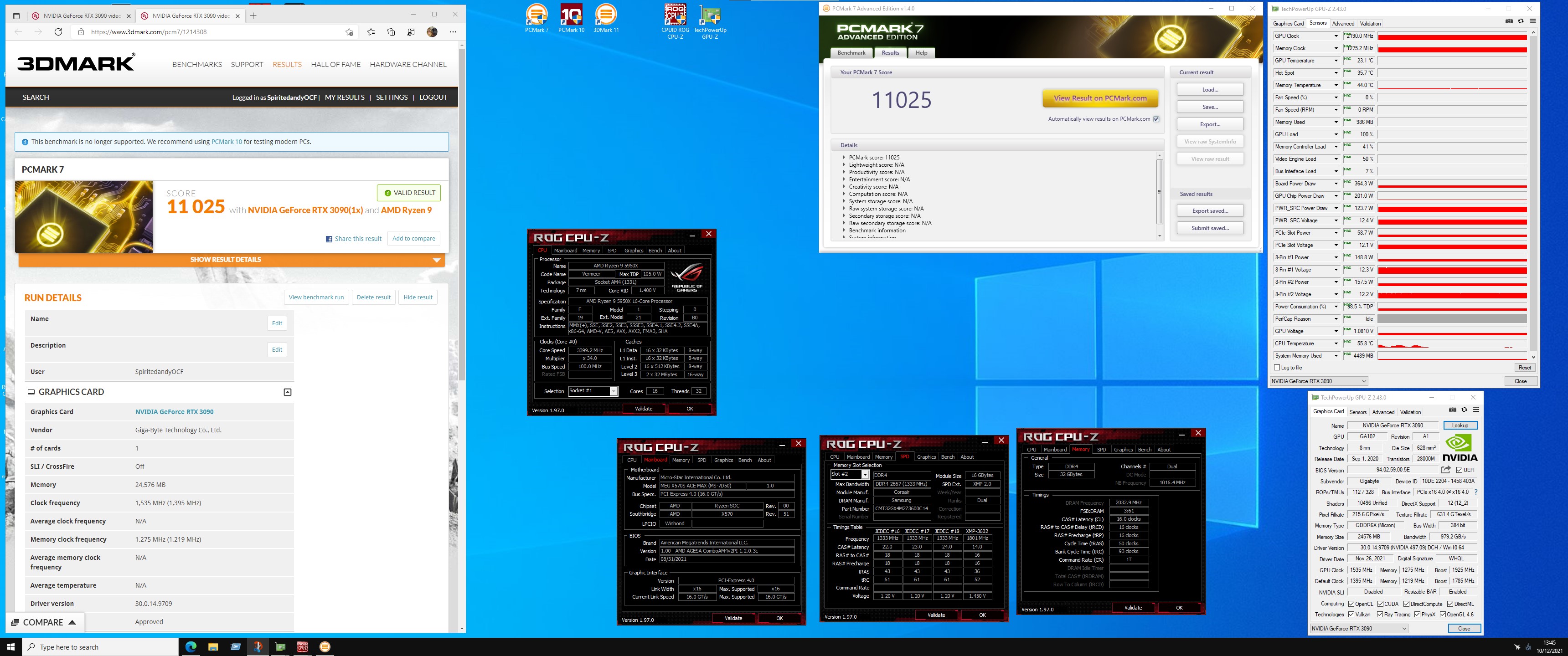Switch to the Results tab in PCMark 7
1568x656 pixels.
pos(890,53)
